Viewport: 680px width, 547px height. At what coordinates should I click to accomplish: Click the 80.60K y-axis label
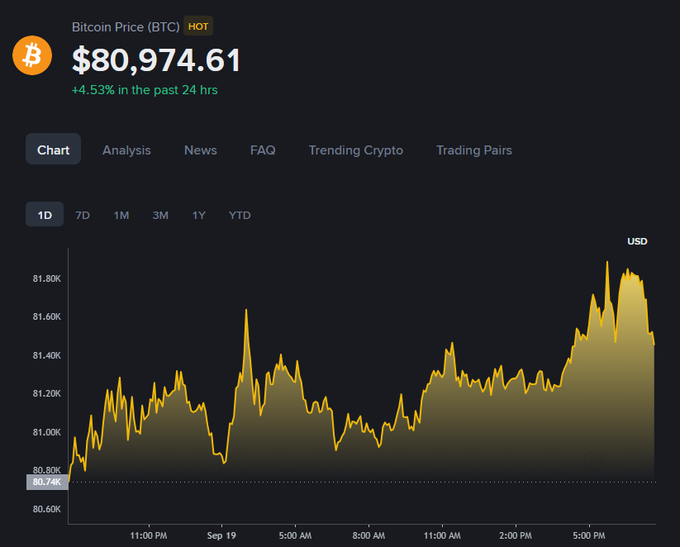click(47, 509)
